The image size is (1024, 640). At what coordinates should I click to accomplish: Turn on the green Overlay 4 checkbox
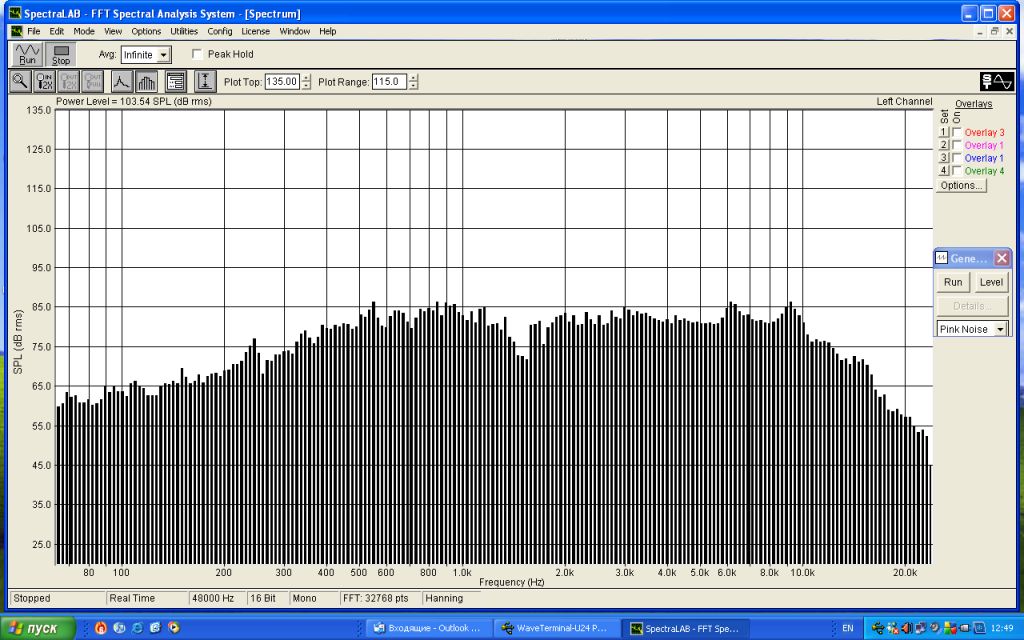(x=957, y=171)
